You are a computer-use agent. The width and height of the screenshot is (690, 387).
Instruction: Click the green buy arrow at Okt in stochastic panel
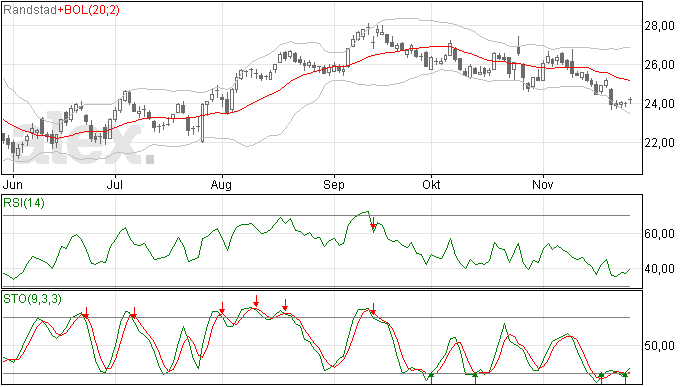tap(431, 379)
